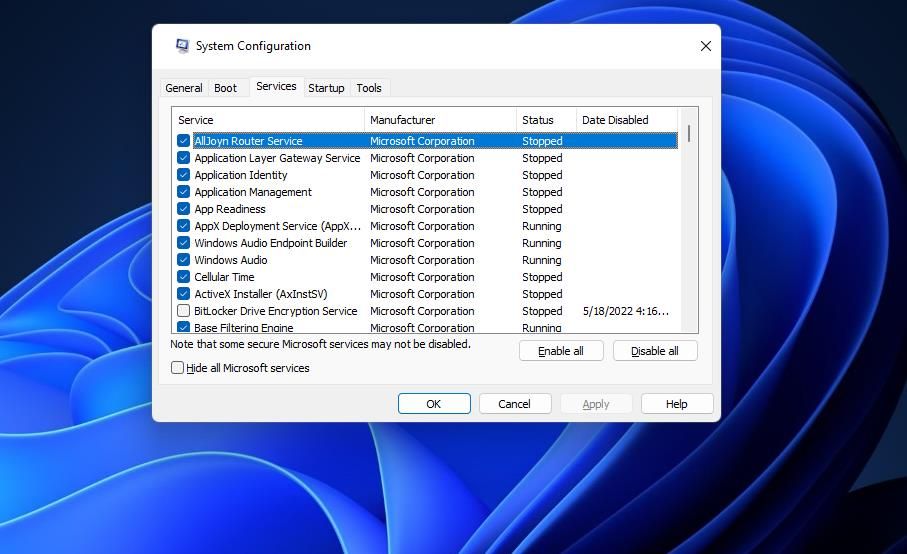Open the Tools tab

369,88
